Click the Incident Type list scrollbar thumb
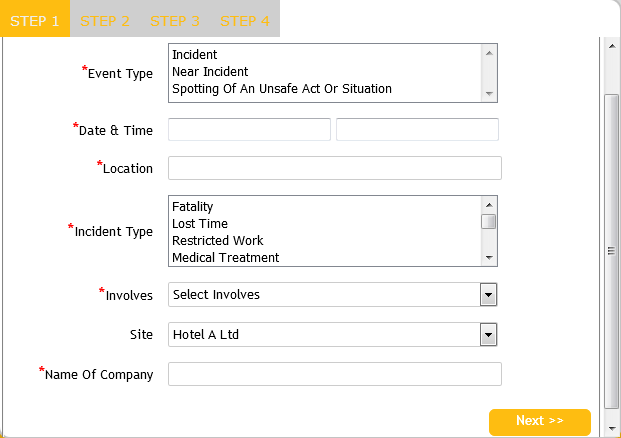The height and width of the screenshot is (438, 621). click(488, 222)
